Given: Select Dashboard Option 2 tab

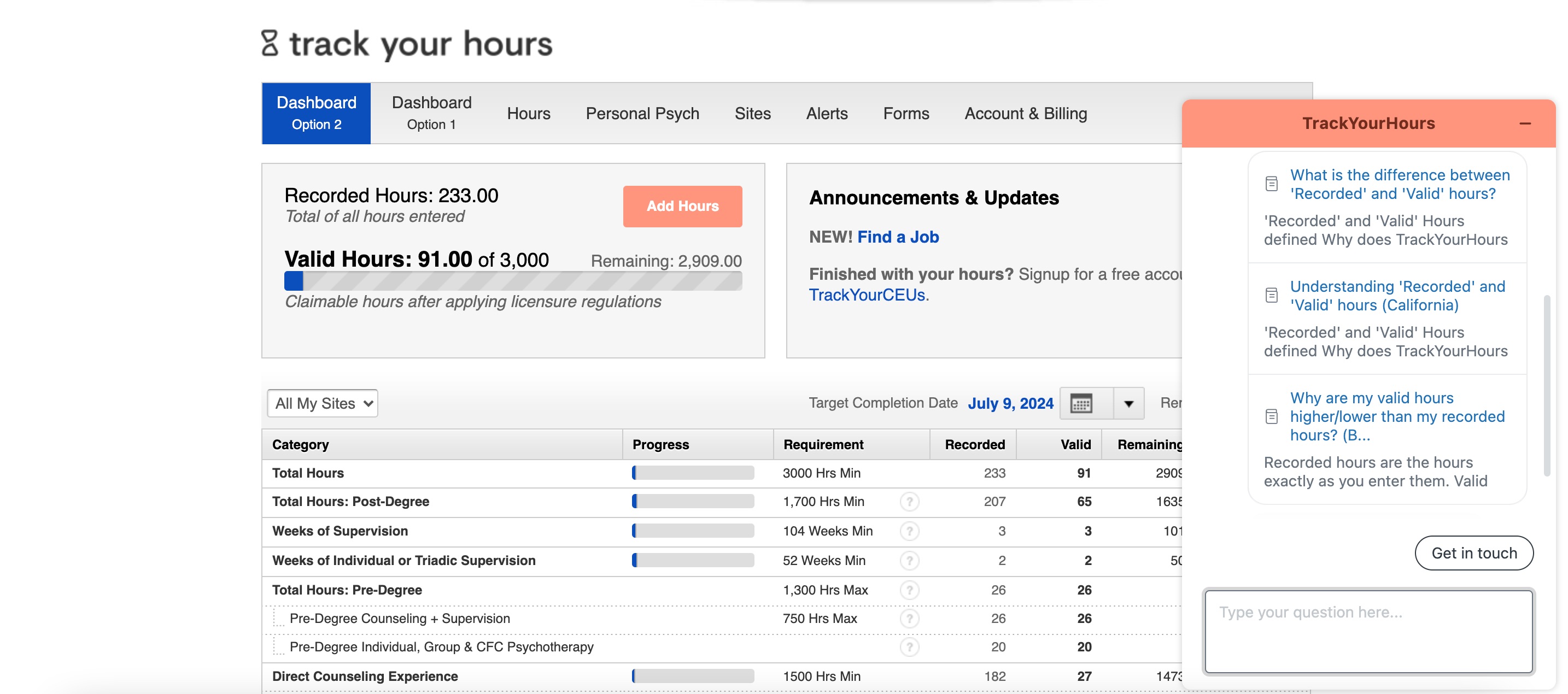Looking at the screenshot, I should [x=317, y=113].
